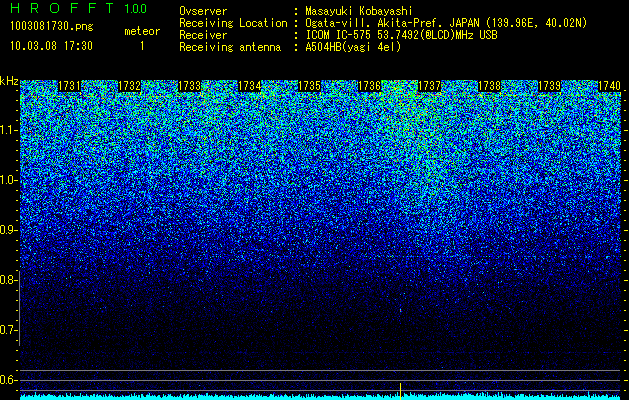Viewport: 629px width, 400px height.
Task: Click the 1737 time marker label
Action: [429, 86]
